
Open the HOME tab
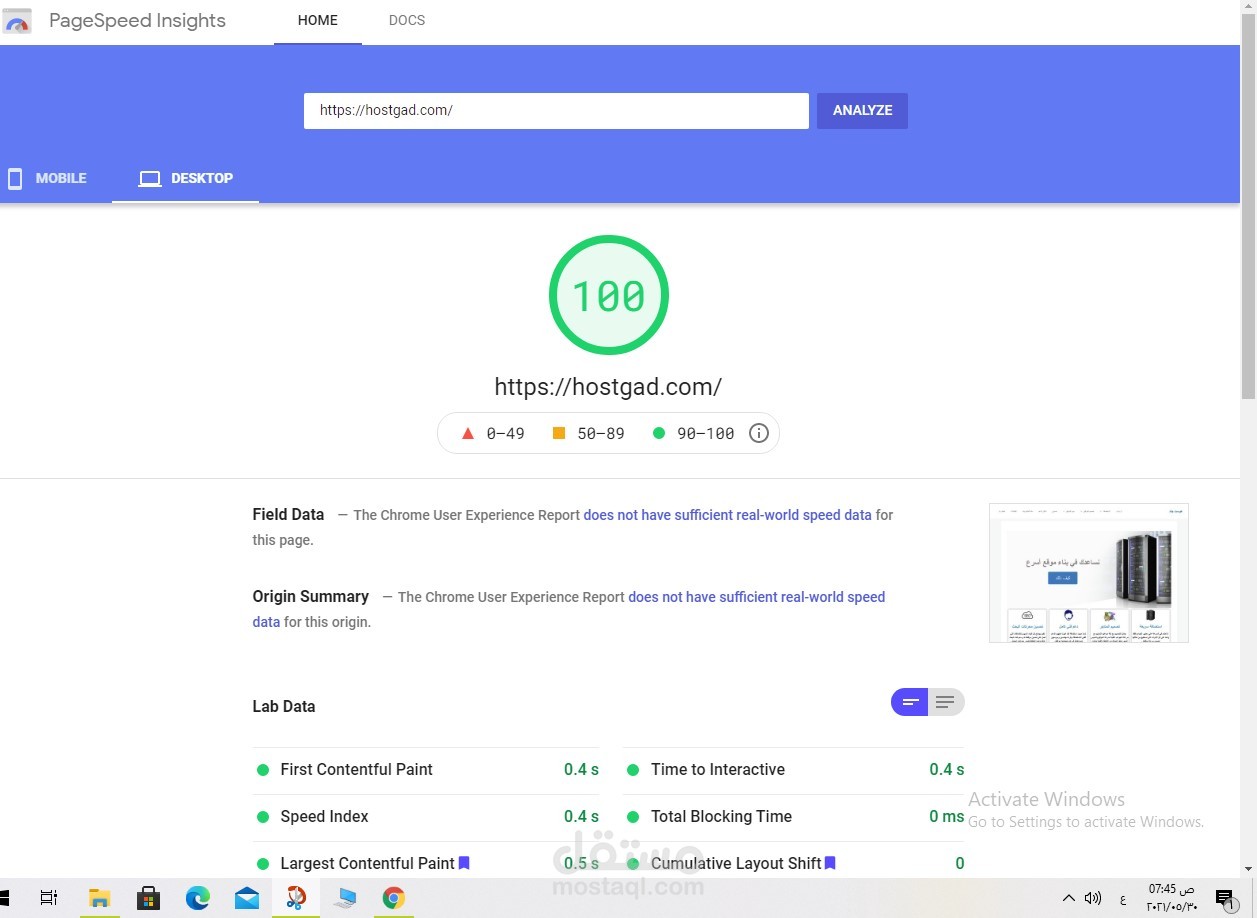[x=318, y=21]
